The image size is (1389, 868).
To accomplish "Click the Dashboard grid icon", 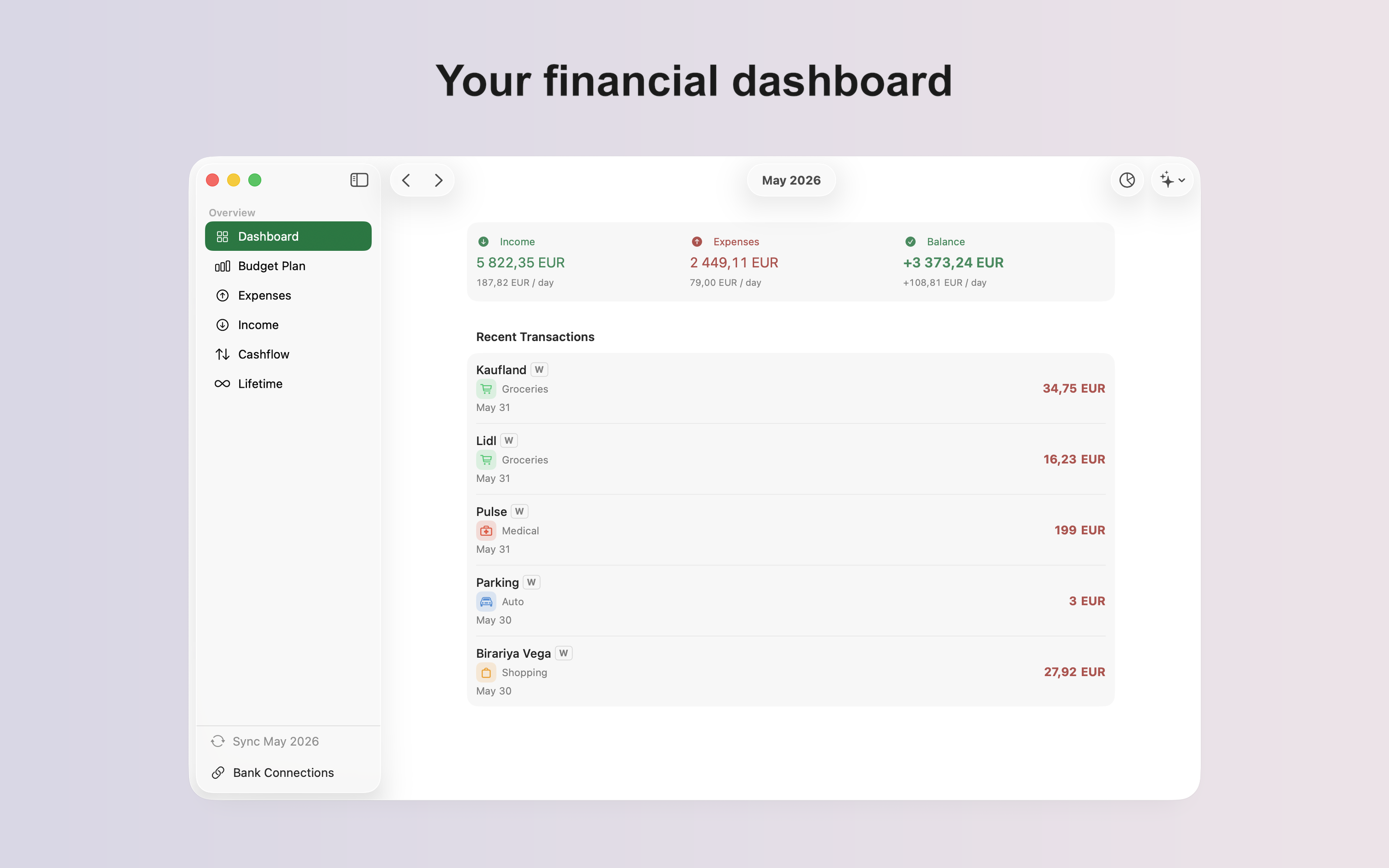I will (222, 236).
